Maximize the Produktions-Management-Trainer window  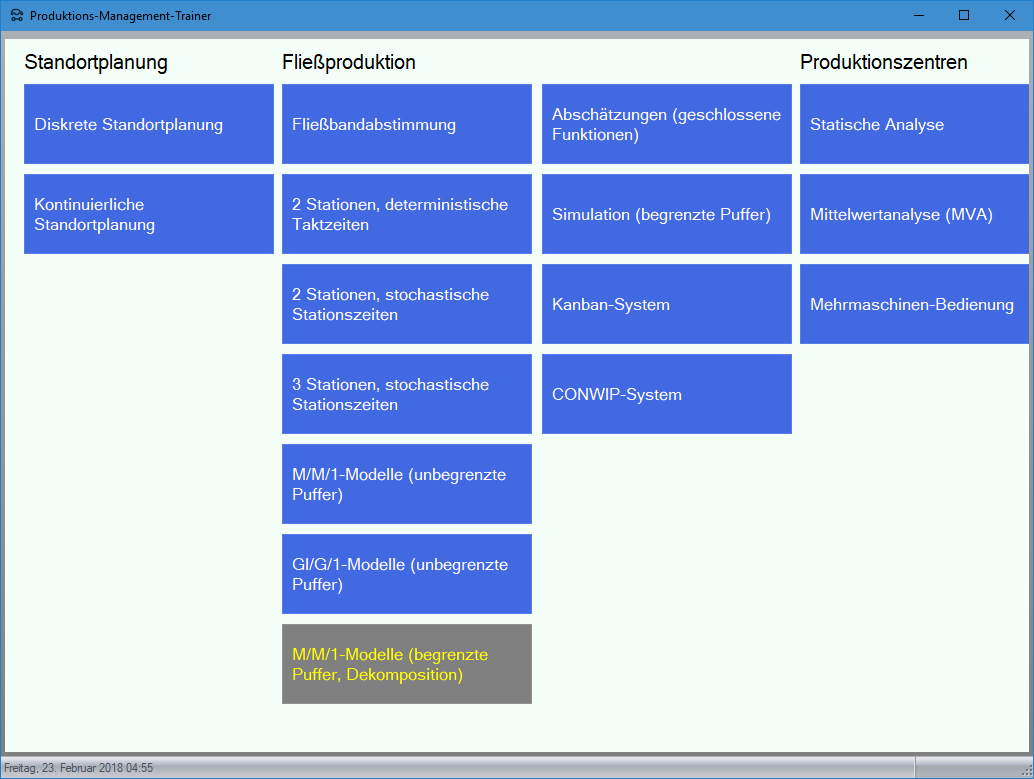click(x=964, y=15)
